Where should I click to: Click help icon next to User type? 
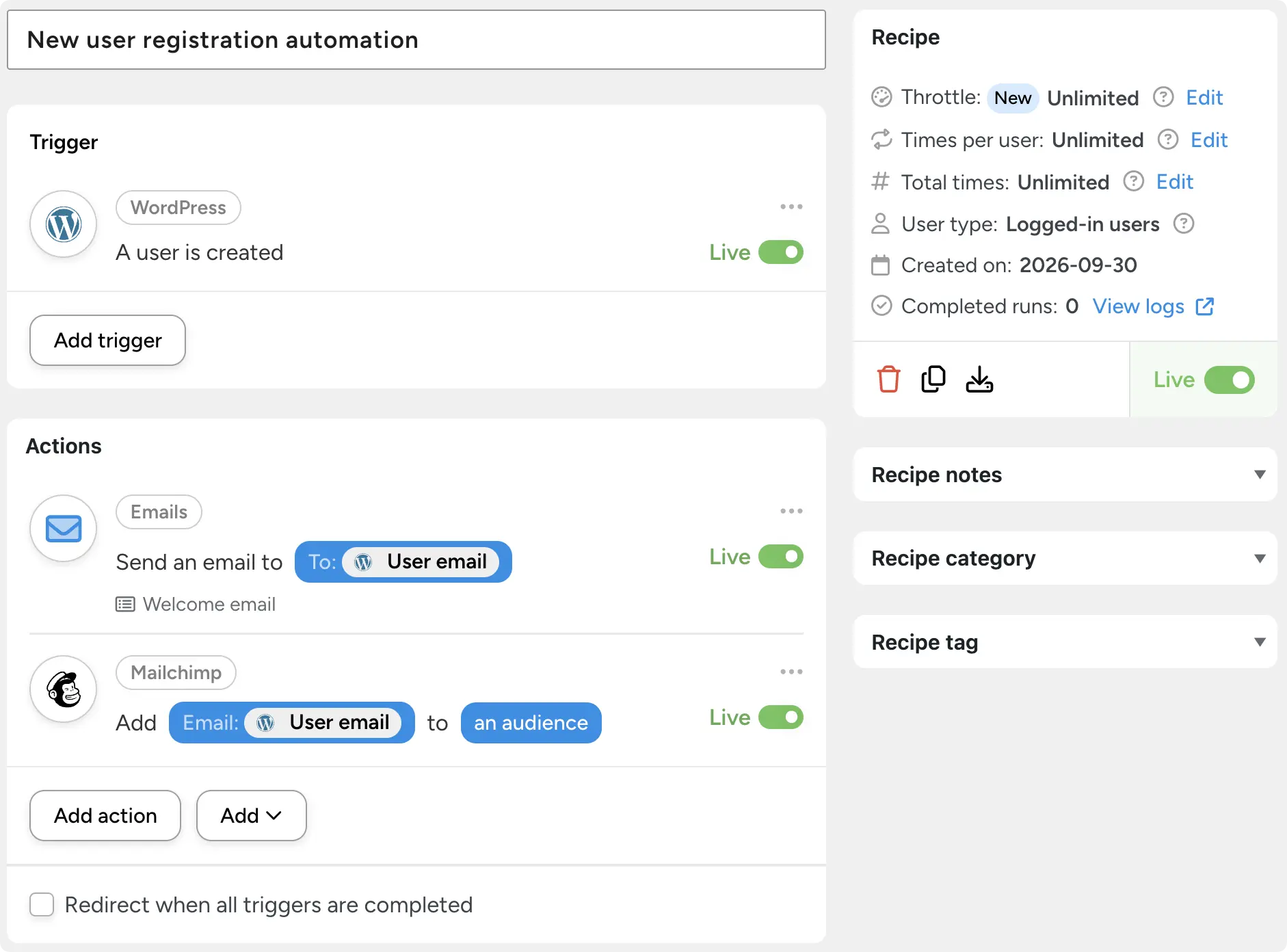pyautogui.click(x=1184, y=224)
